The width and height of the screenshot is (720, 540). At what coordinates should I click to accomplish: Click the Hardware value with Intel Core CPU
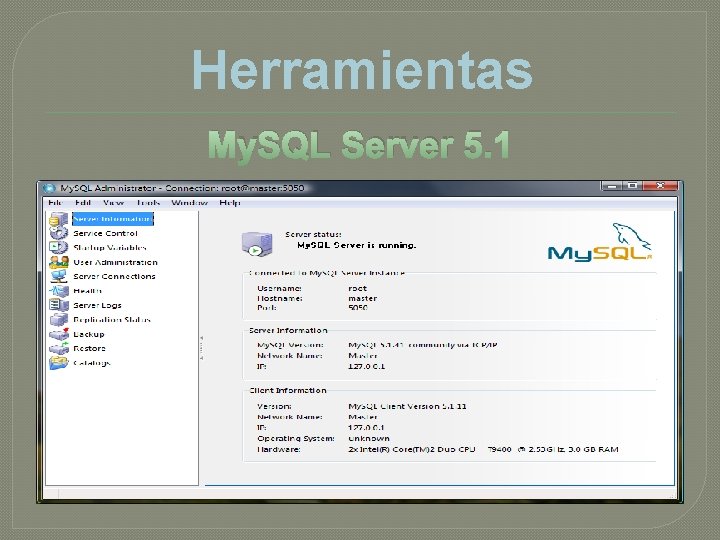[x=483, y=449]
